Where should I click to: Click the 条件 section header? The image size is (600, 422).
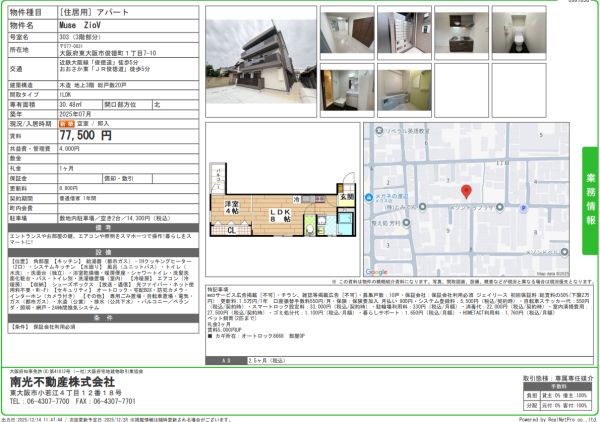[x=103, y=318]
